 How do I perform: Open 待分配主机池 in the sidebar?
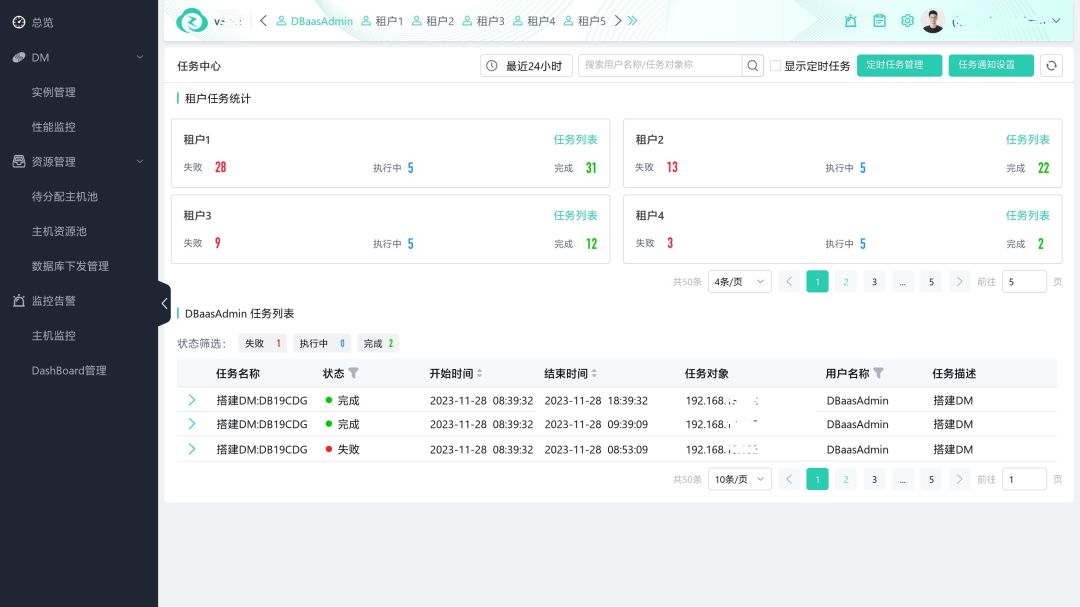click(65, 196)
